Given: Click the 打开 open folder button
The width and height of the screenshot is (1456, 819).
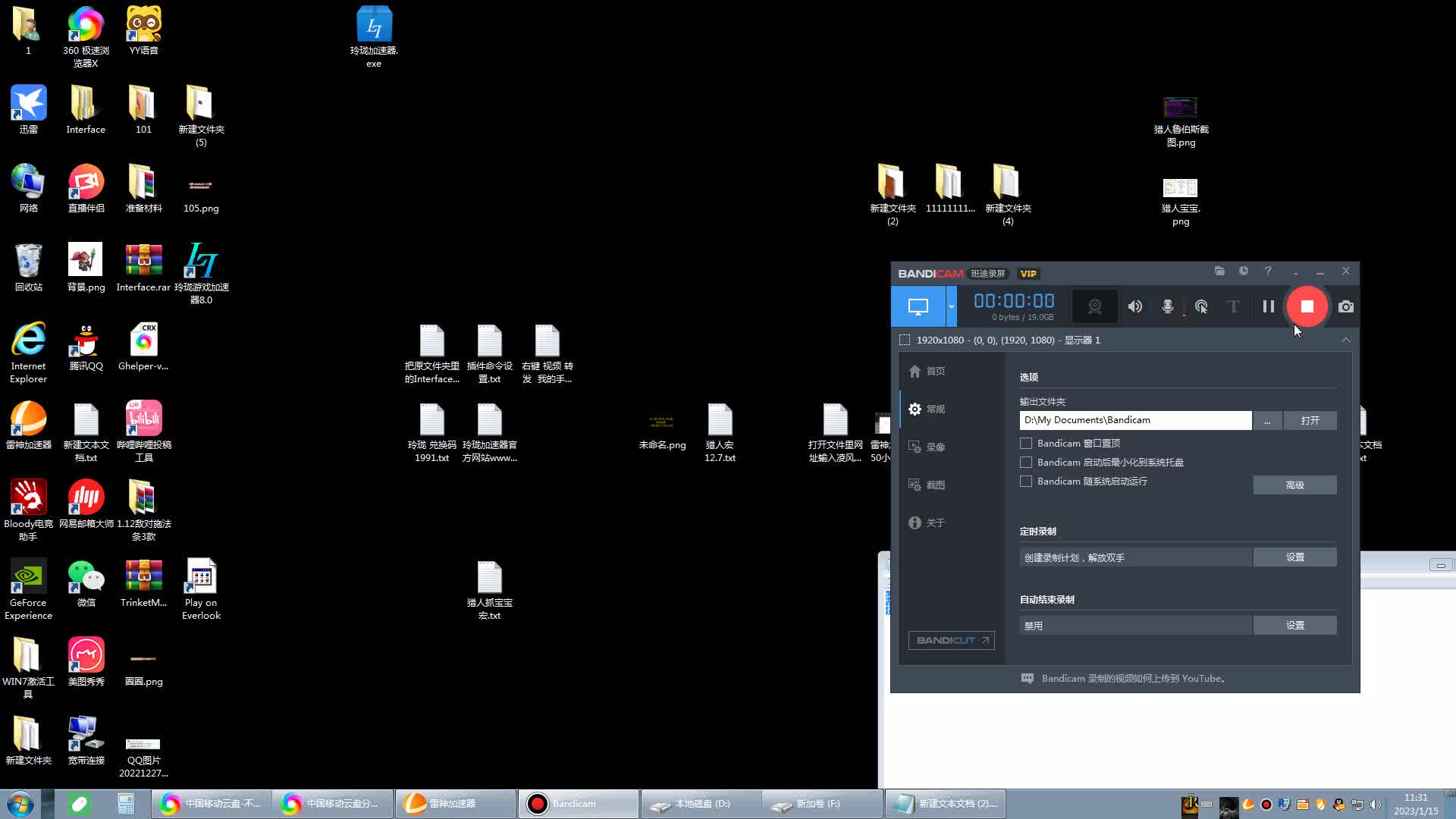Looking at the screenshot, I should click(x=1310, y=420).
